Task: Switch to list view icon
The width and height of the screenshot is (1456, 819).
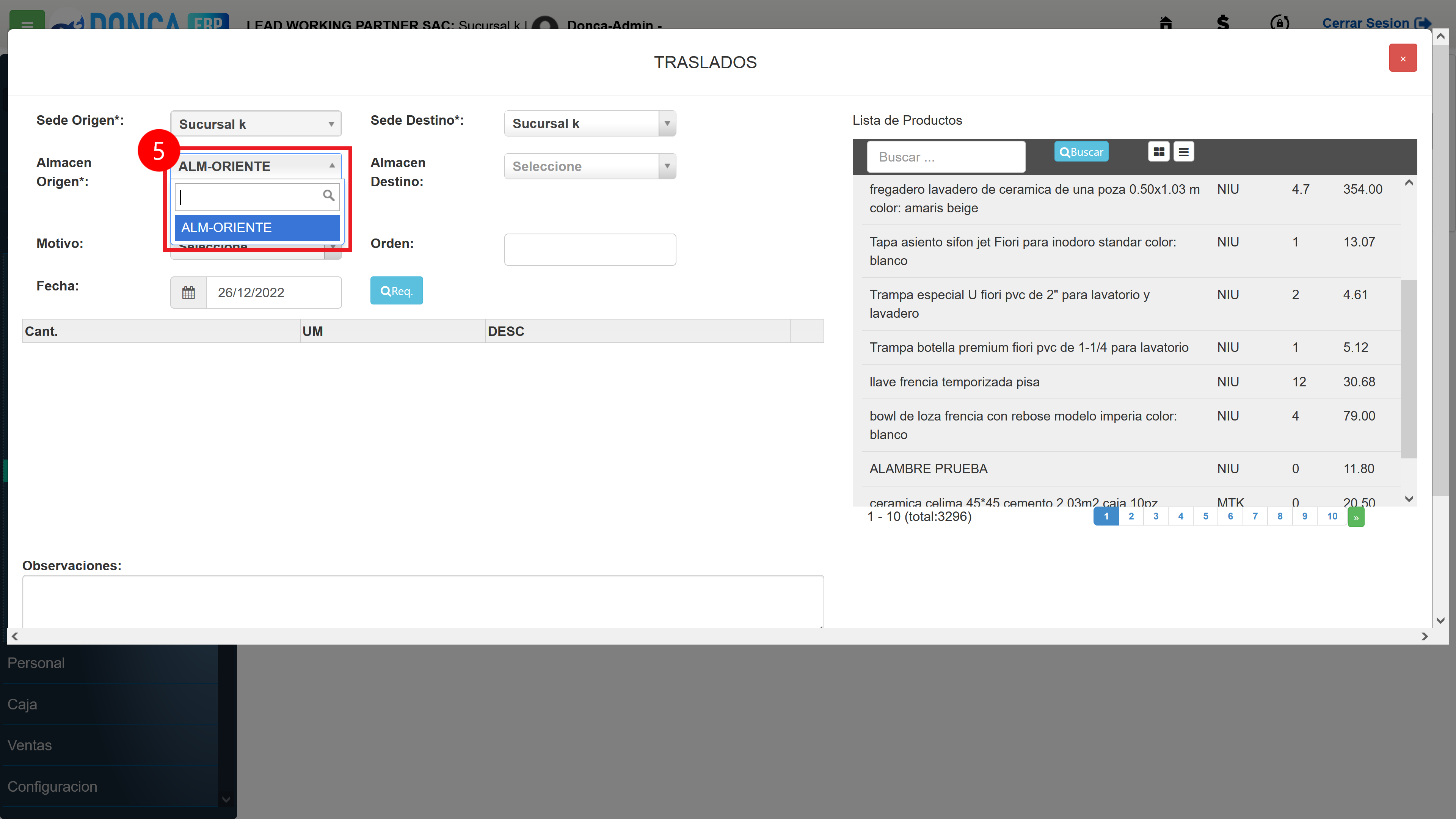Action: [1183, 152]
